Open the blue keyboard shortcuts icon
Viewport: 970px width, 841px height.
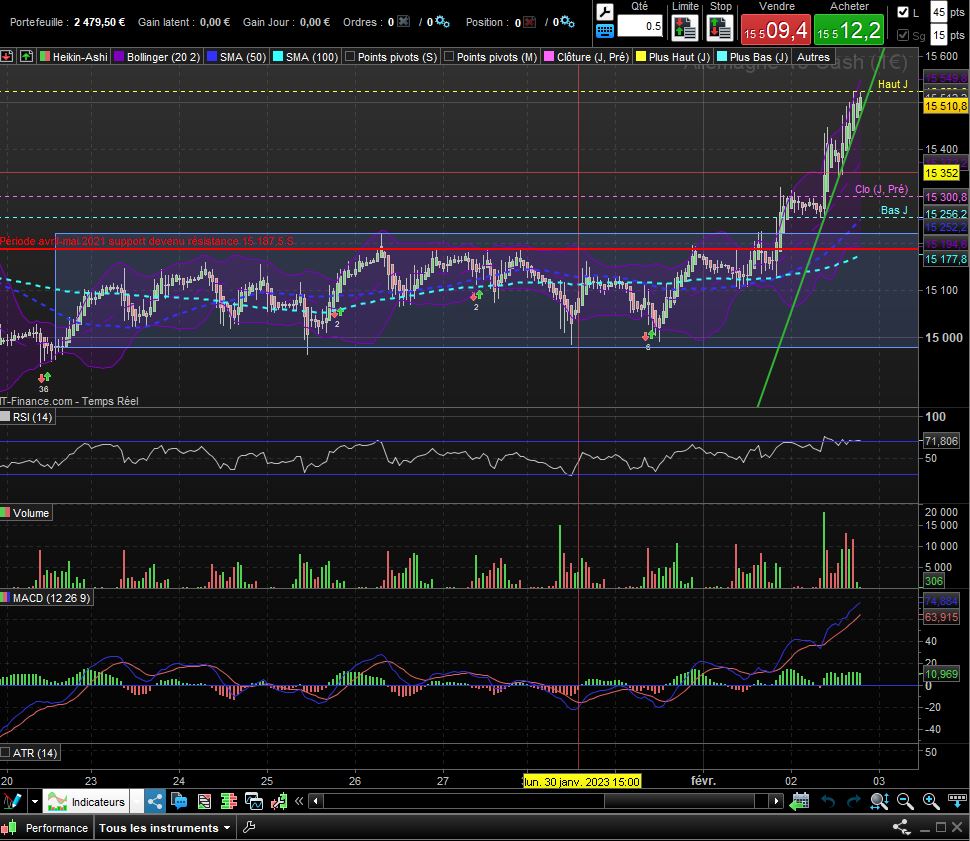pos(604,30)
